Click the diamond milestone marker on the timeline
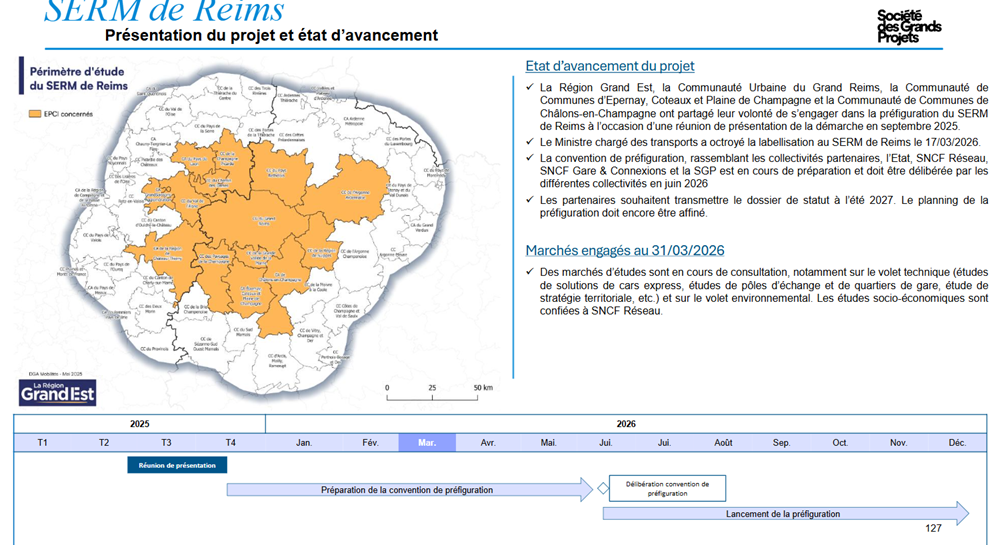1000x545 pixels. coord(603,489)
